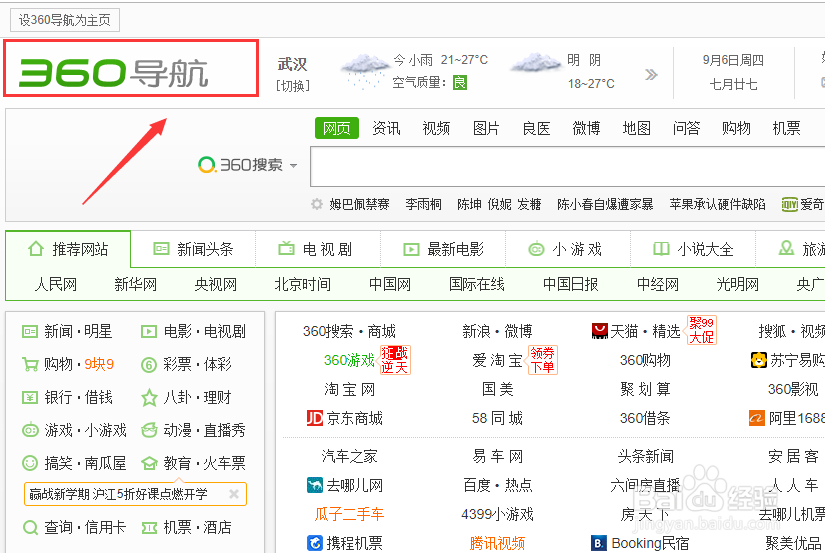
Task: Click the 空气质量 良 badge
Action: coord(460,83)
